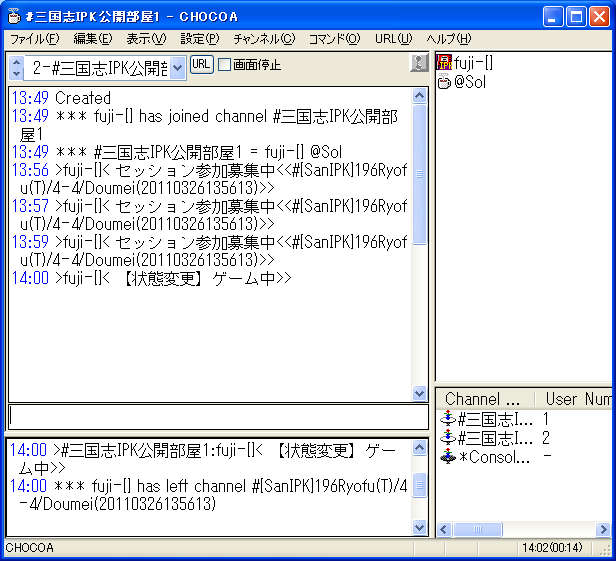Open the ヘルプ(H) menu

click(449, 39)
